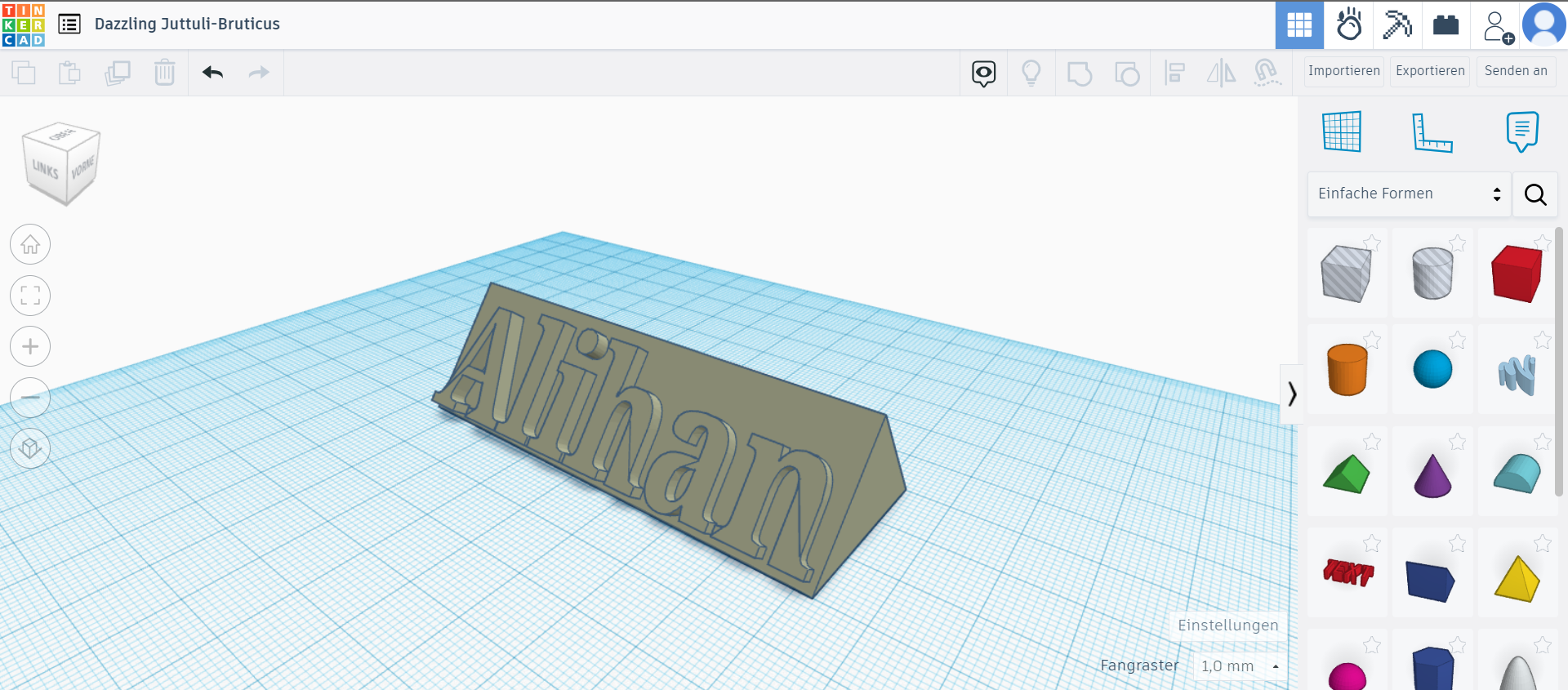Click the Align tool icon
The height and width of the screenshot is (690, 1568).
[x=1174, y=73]
